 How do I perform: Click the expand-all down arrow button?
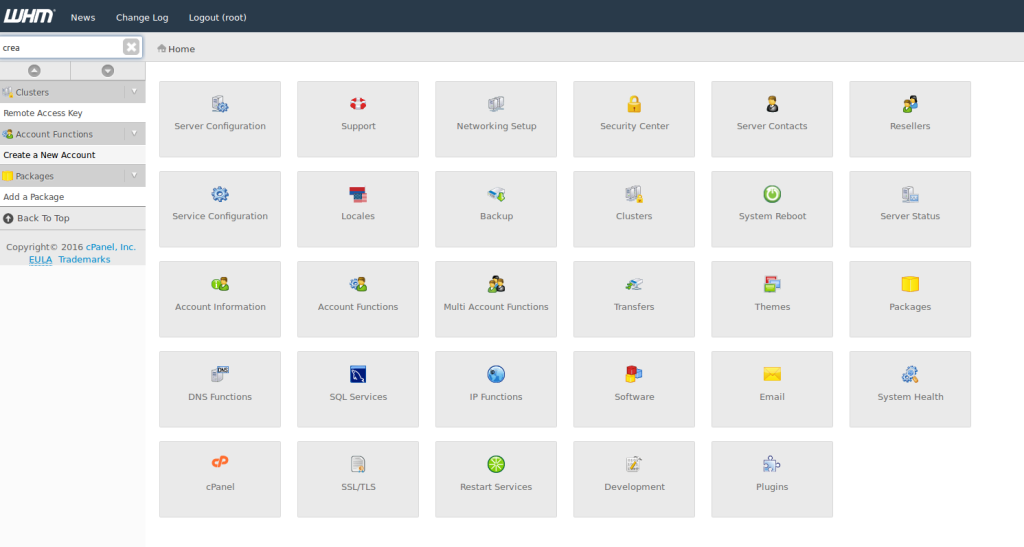click(x=108, y=70)
